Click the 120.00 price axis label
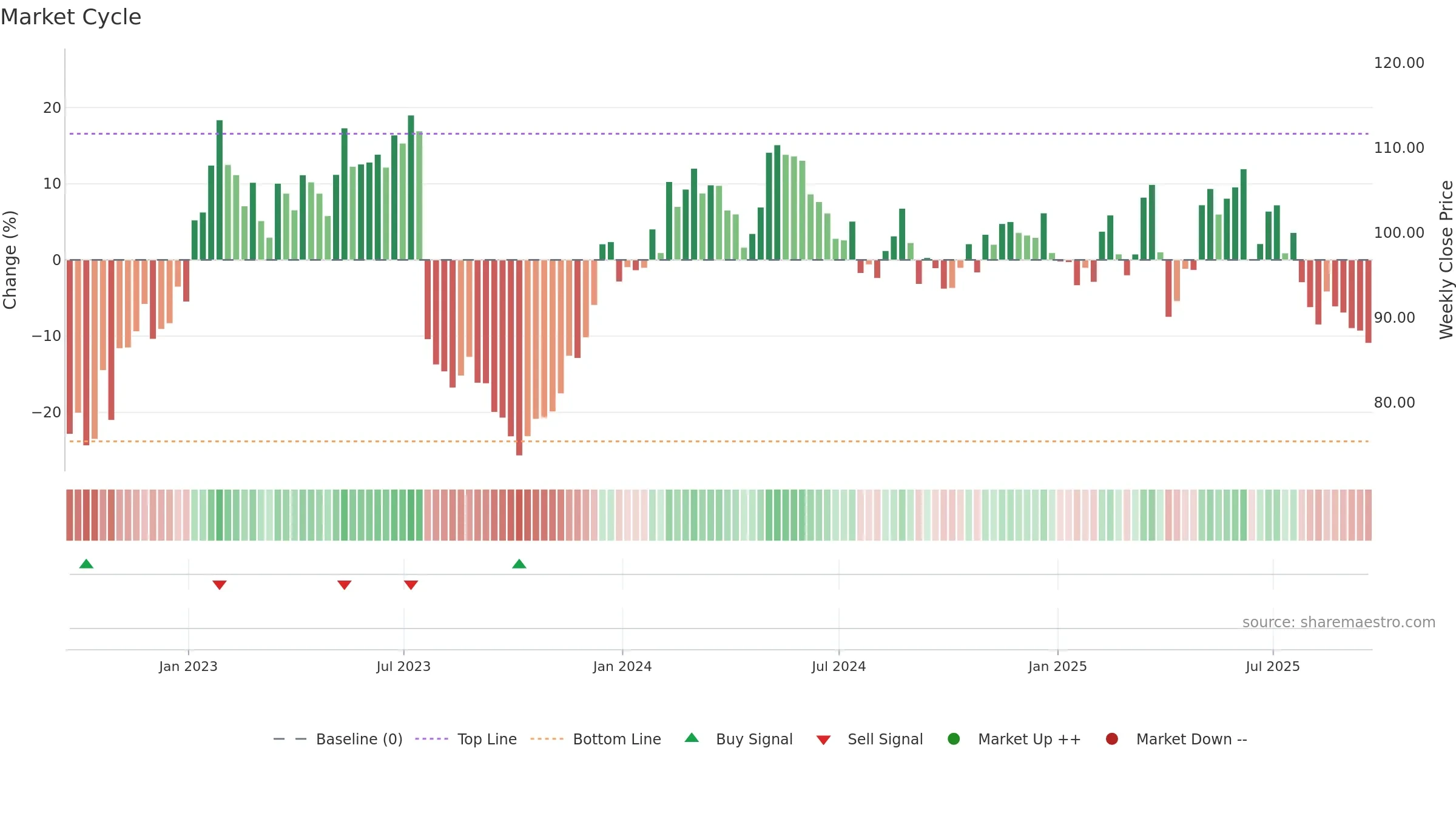The image size is (1456, 819). pos(1399,63)
